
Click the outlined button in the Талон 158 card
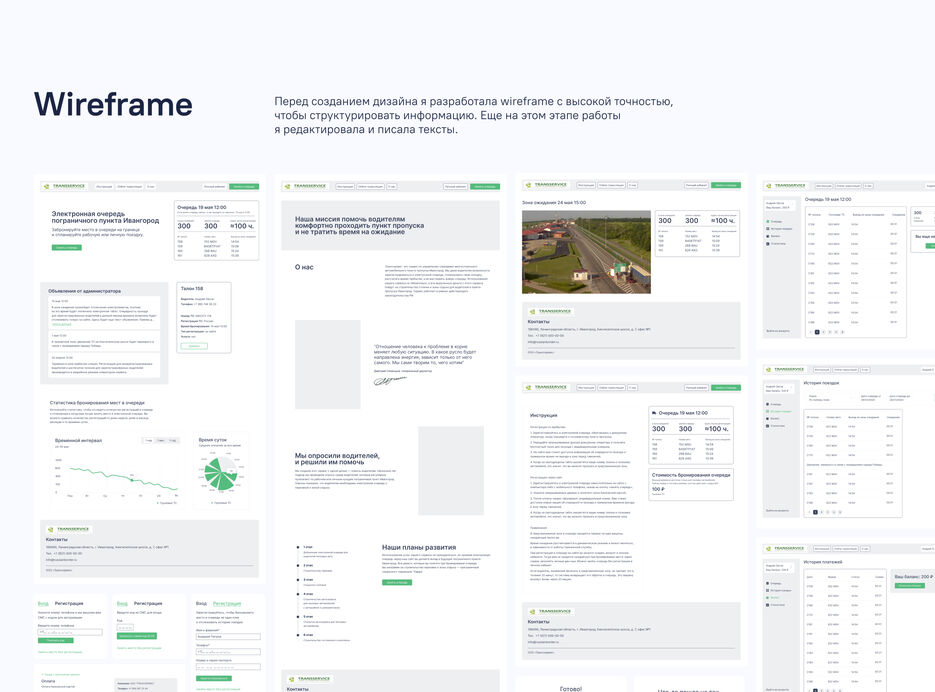point(194,346)
